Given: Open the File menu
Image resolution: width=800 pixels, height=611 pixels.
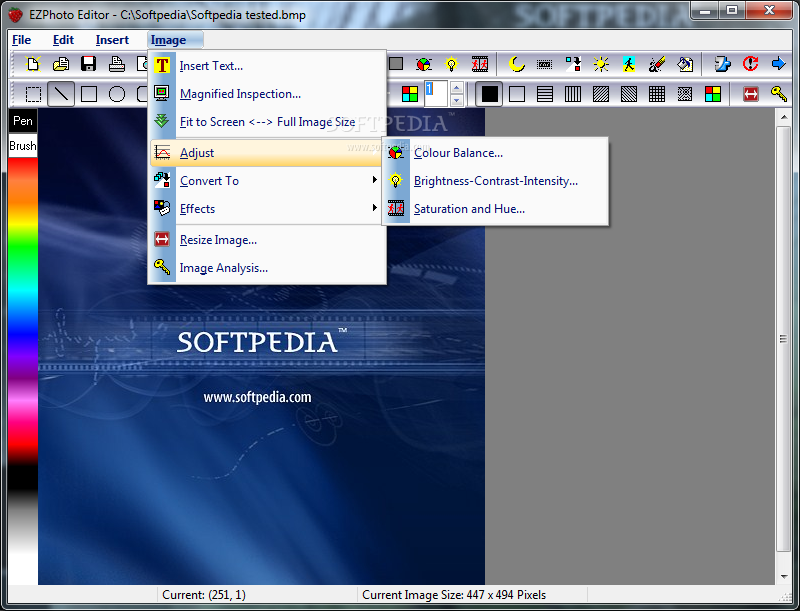Looking at the screenshot, I should click(x=21, y=40).
